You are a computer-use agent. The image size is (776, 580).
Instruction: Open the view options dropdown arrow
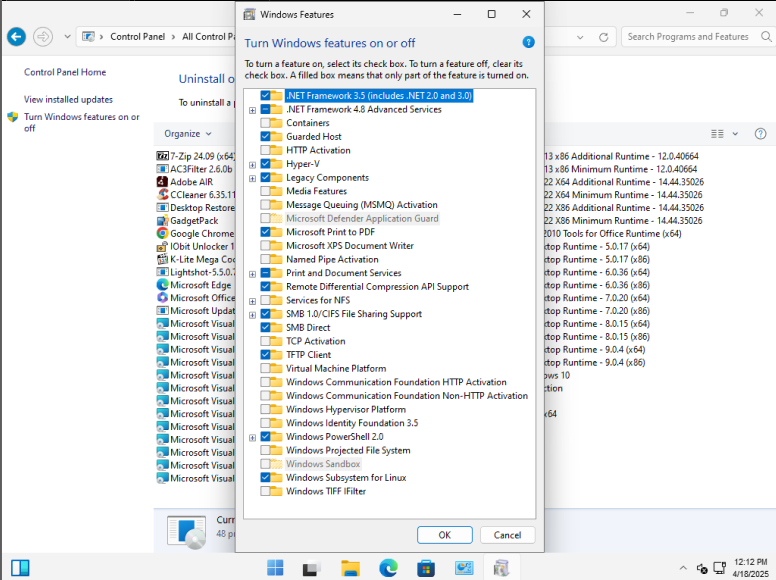735,134
